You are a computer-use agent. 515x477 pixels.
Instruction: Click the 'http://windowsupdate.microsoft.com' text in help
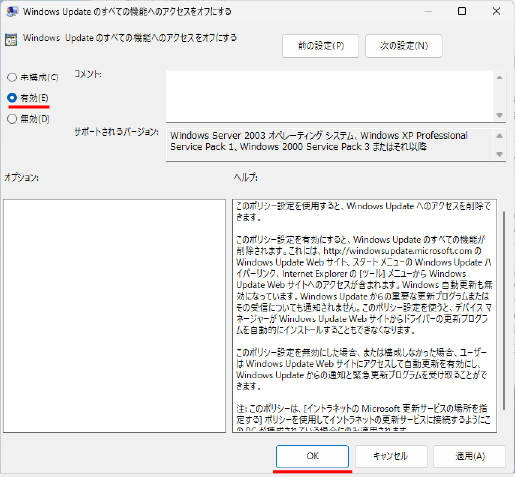[x=397, y=251]
